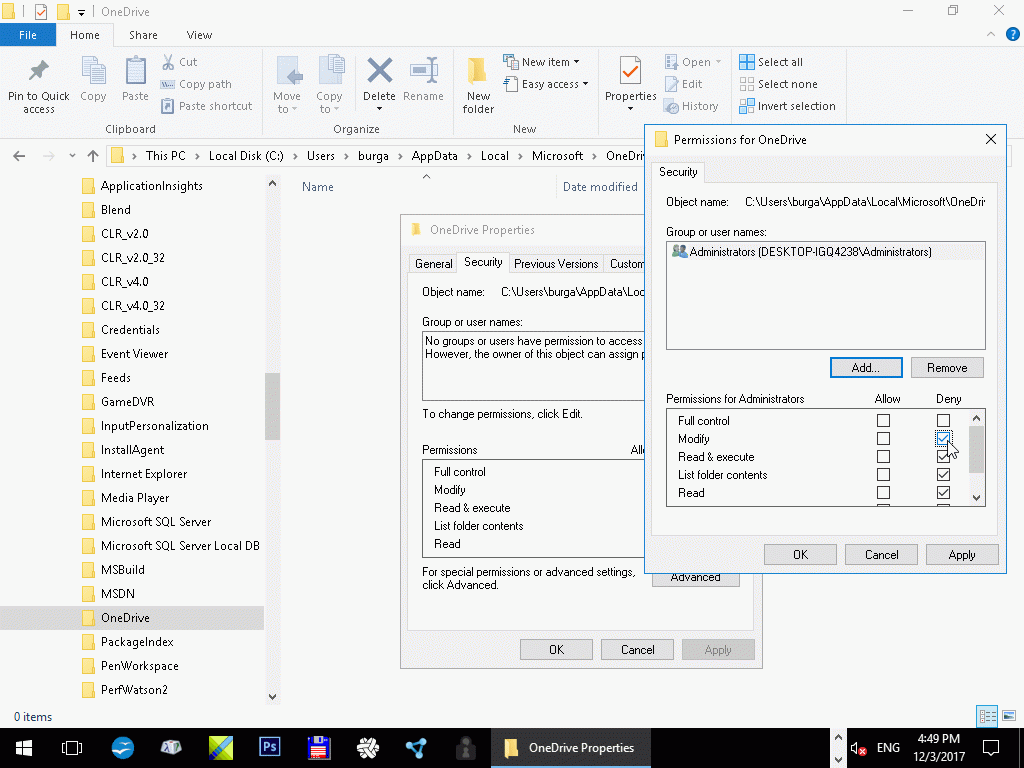The image size is (1024, 768).
Task: Expand quick access toolbar customize arrow
Action: point(81,12)
